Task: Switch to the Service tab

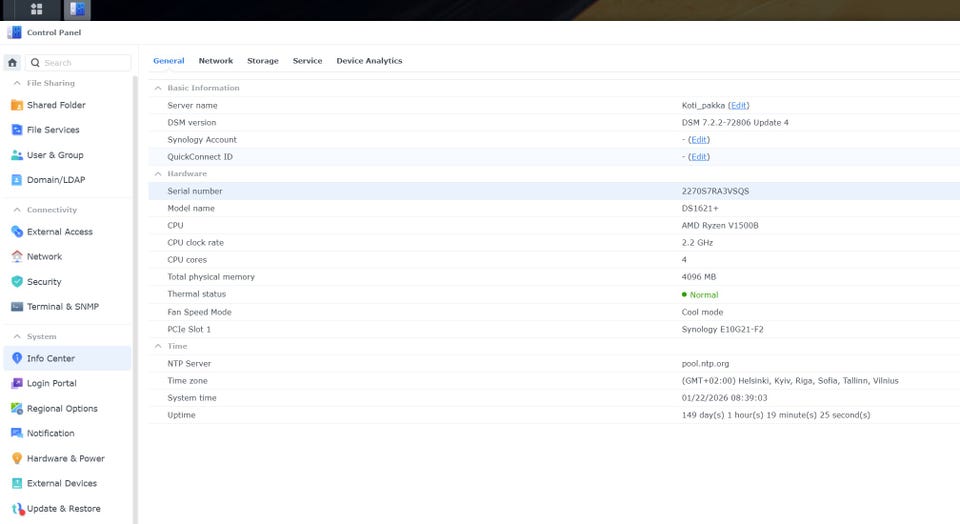Action: [x=307, y=61]
